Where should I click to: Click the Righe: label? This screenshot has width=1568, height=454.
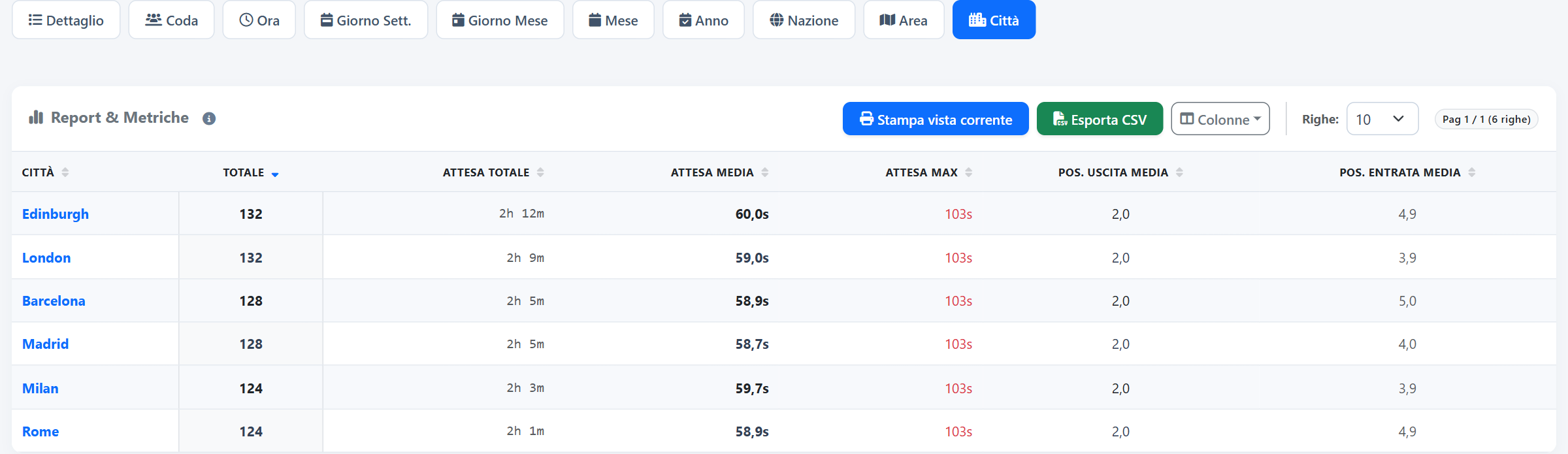coord(1320,120)
